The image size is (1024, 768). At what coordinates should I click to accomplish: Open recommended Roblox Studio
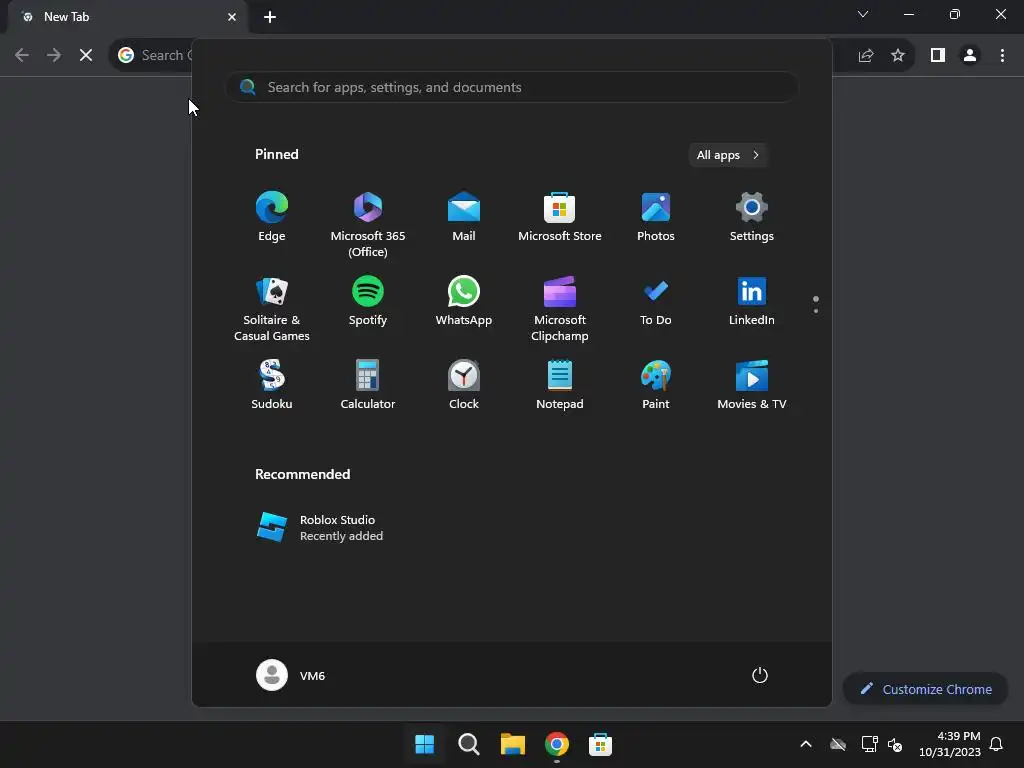tap(320, 528)
